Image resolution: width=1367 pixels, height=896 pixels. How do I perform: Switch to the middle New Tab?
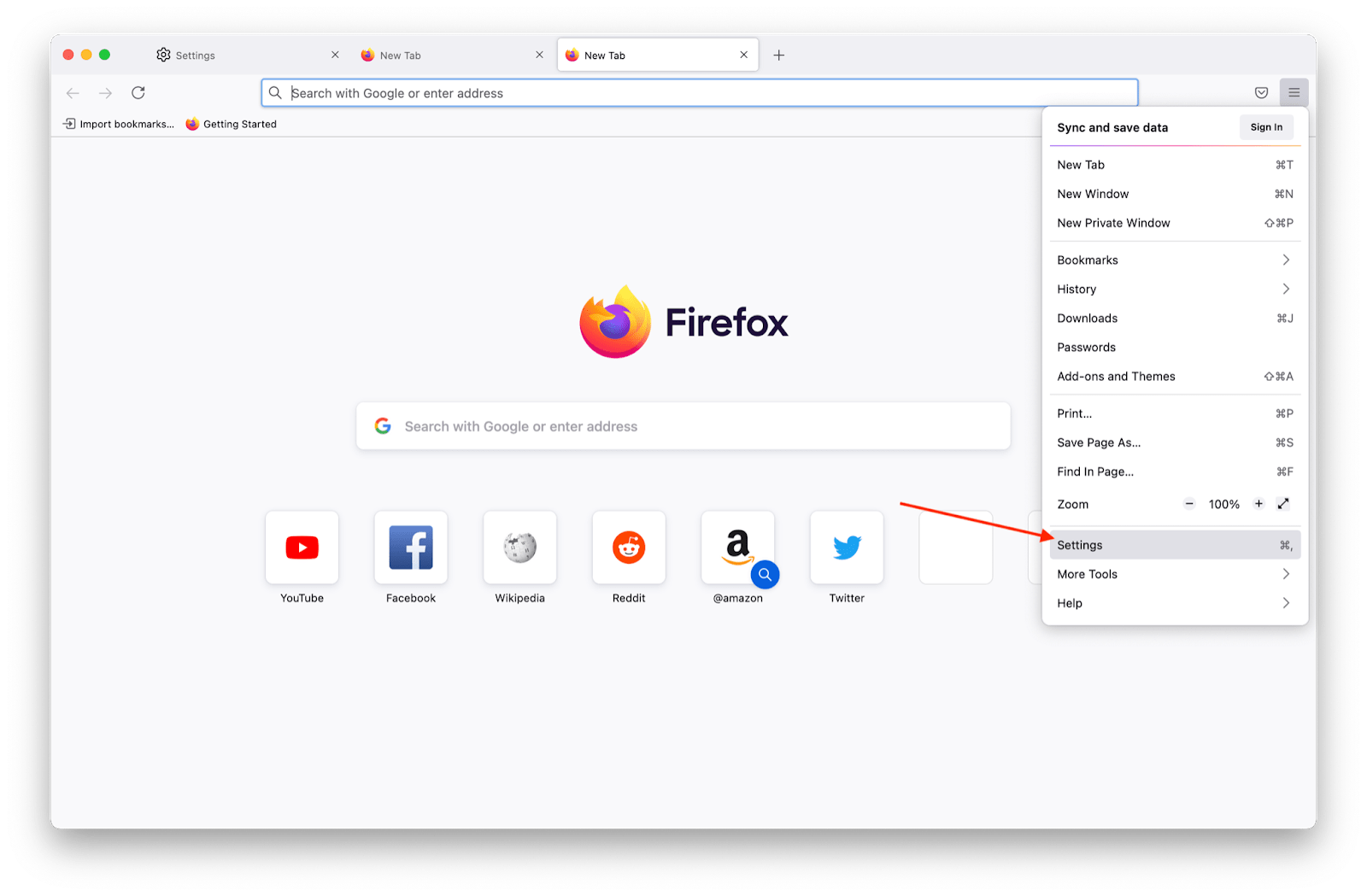452,55
